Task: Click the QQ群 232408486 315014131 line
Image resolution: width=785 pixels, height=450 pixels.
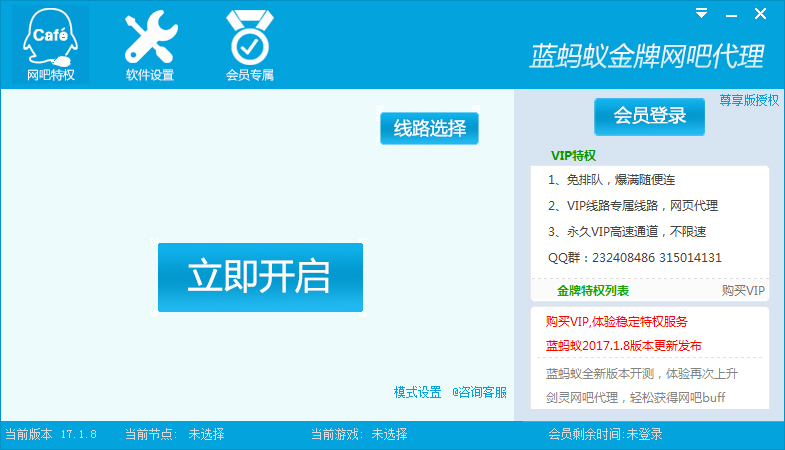Action: (635, 258)
